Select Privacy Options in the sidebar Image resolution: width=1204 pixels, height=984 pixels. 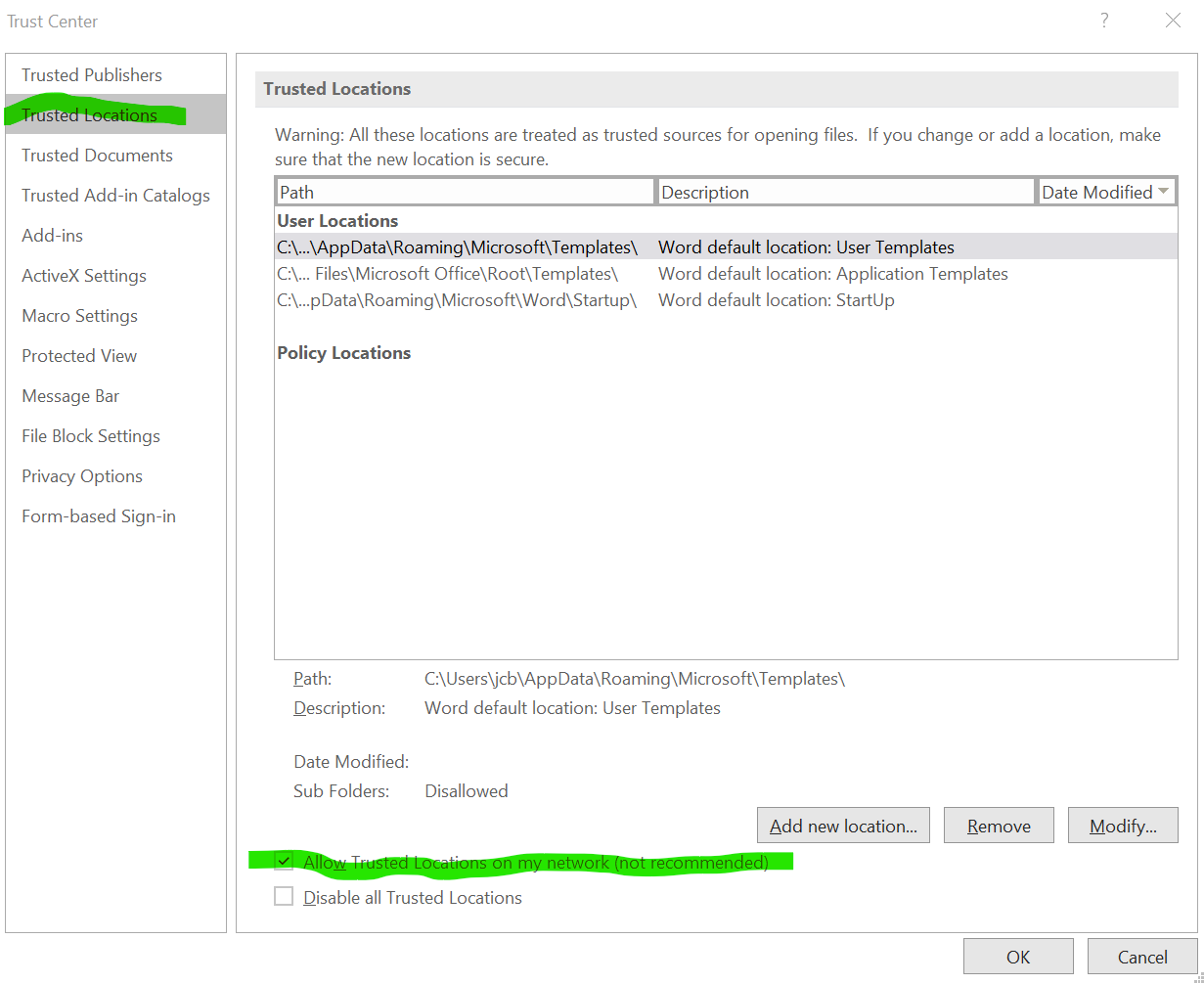(x=81, y=475)
